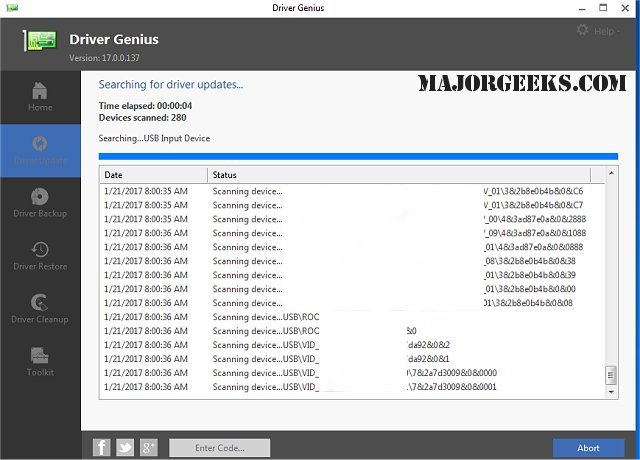Click the scan progress bar
The height and width of the screenshot is (460, 640).
tap(358, 156)
